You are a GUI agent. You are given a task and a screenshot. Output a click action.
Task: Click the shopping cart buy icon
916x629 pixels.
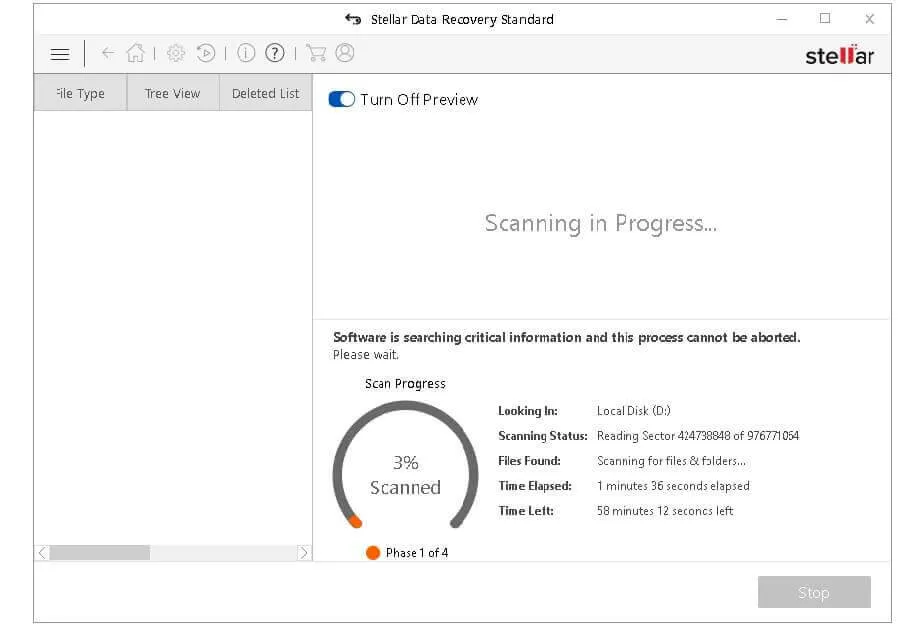[x=316, y=54]
